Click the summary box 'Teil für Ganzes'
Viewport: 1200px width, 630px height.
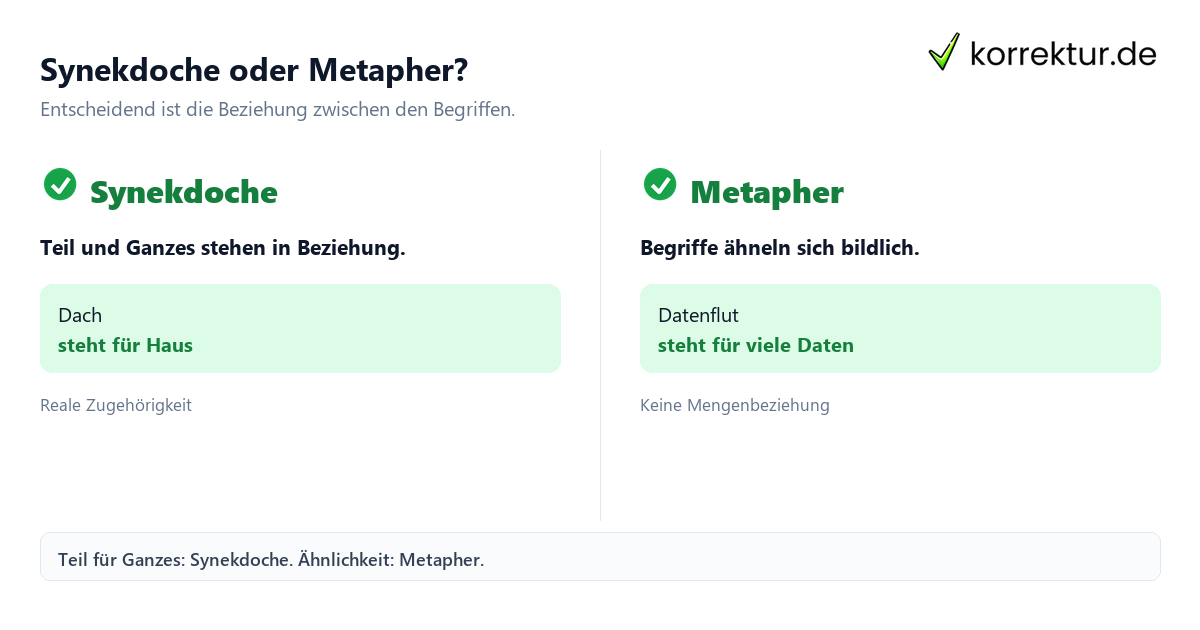[600, 556]
